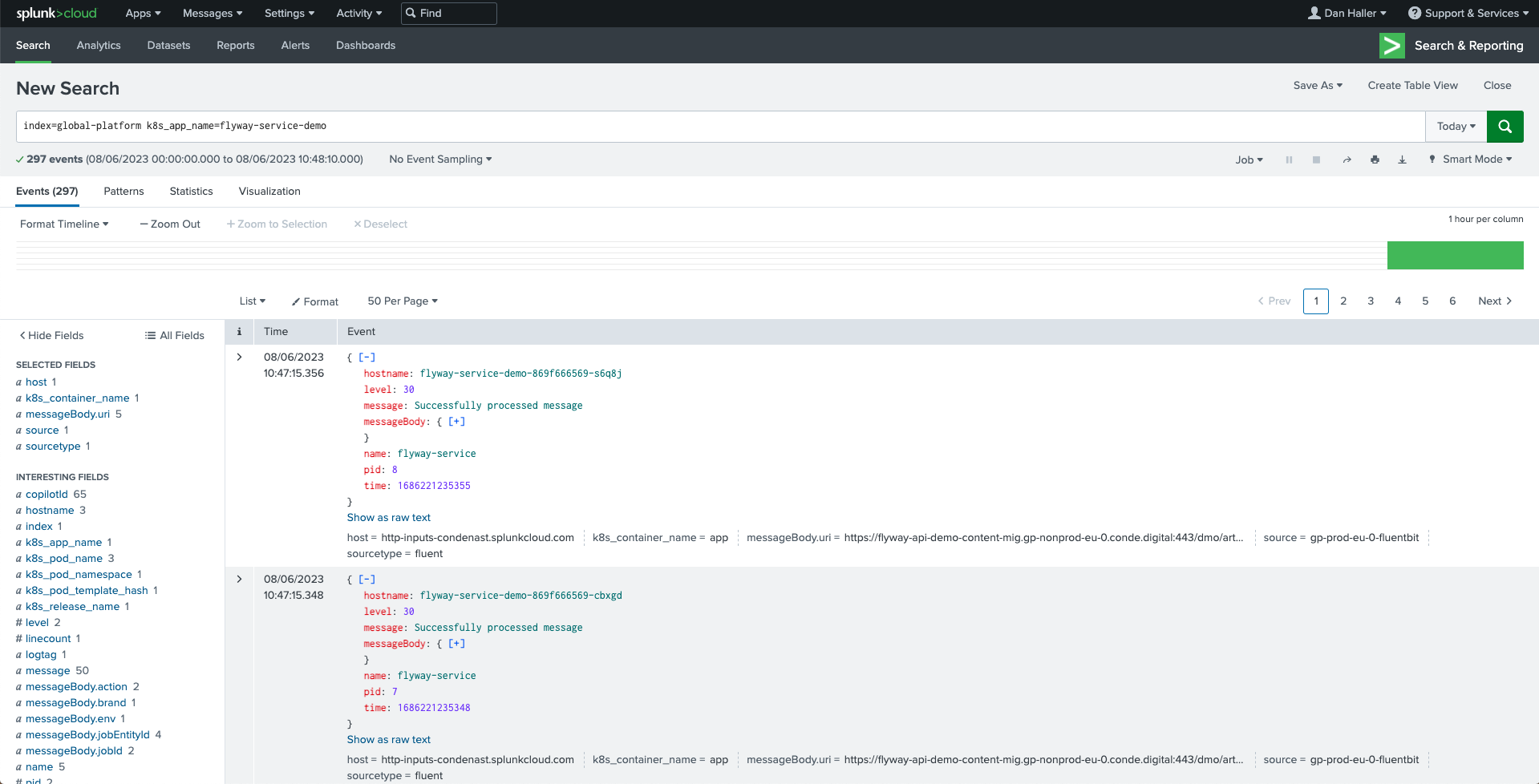Share the search job
This screenshot has width=1539, height=784.
(x=1347, y=160)
